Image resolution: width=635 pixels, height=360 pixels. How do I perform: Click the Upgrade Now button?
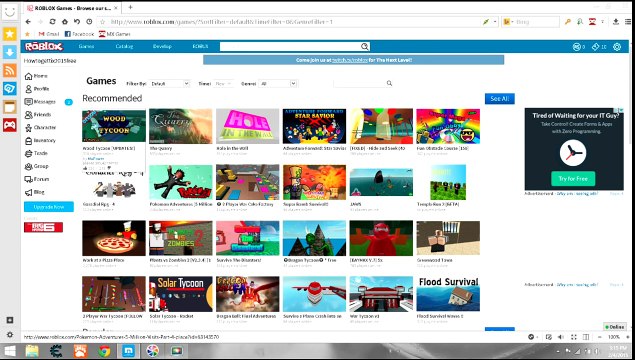(49, 207)
